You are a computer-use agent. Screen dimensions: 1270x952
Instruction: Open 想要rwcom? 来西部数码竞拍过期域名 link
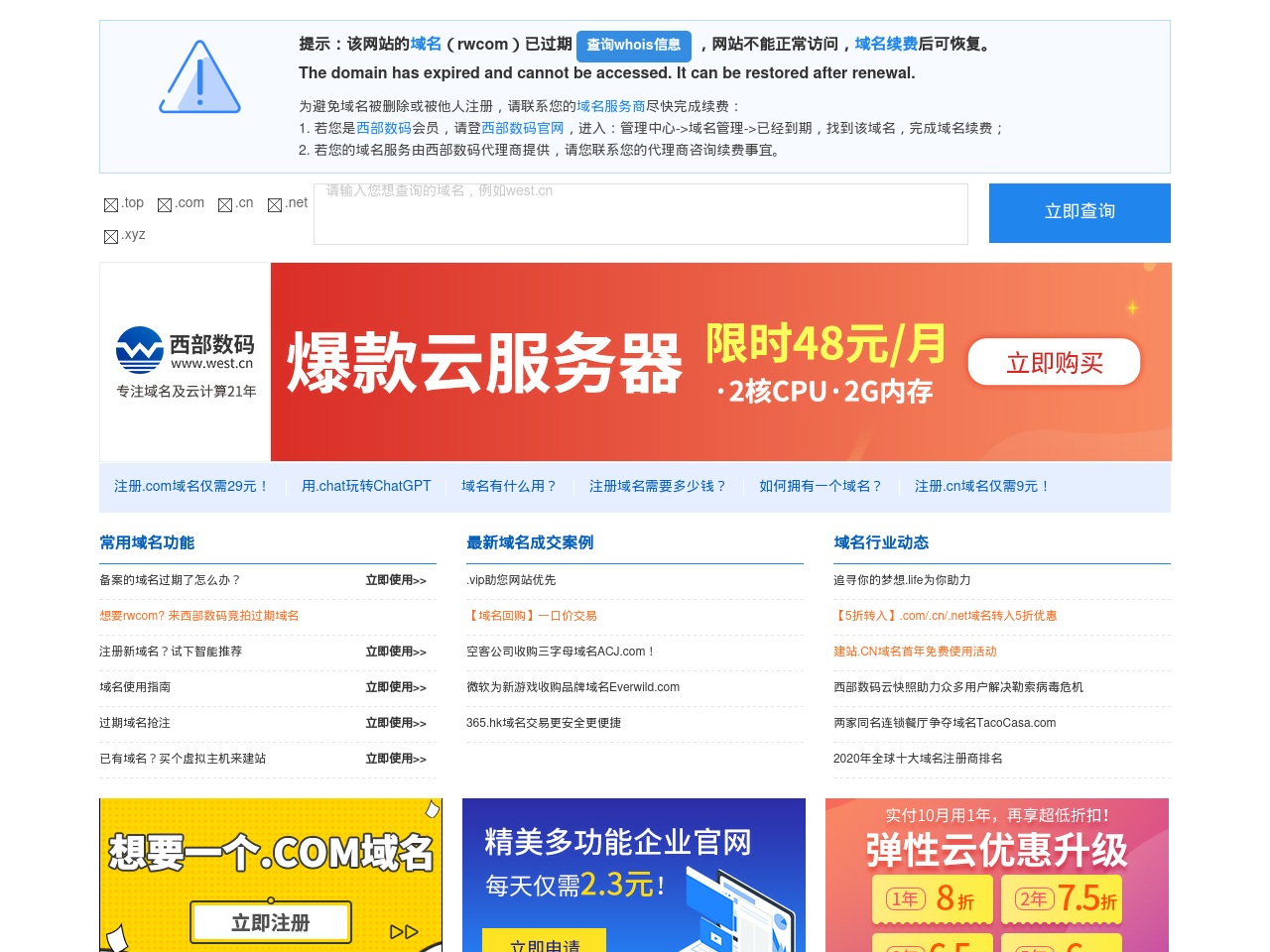pos(199,616)
